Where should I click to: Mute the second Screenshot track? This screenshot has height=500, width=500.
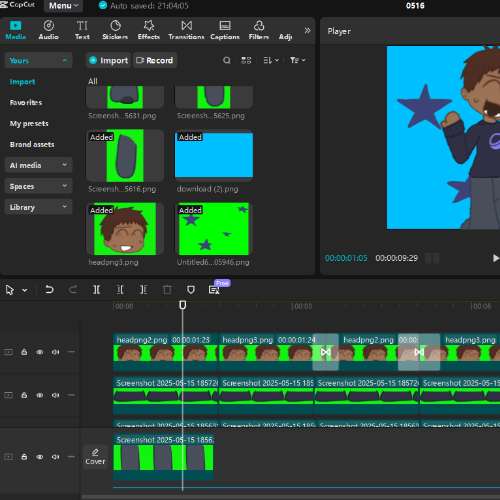[55, 395]
